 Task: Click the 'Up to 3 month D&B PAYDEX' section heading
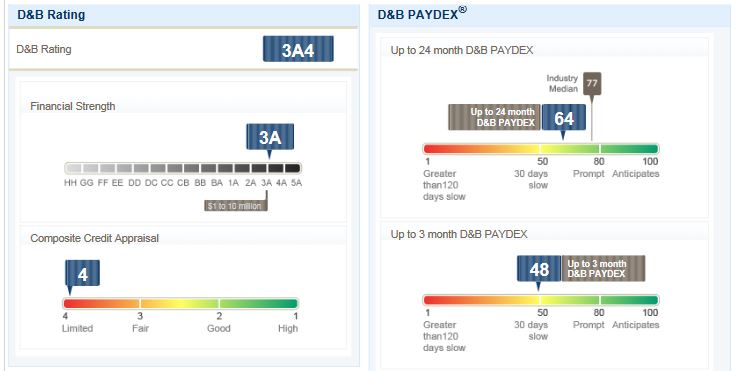click(459, 234)
